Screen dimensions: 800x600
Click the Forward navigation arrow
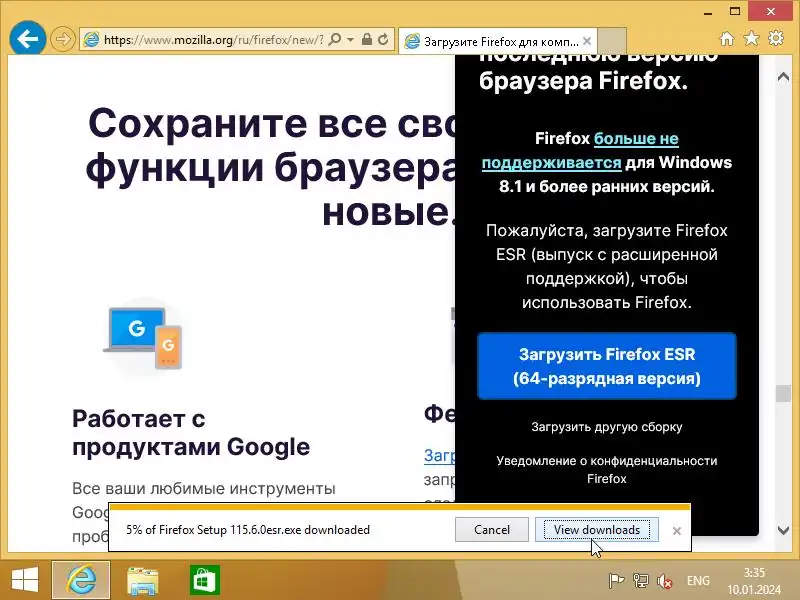pos(63,39)
